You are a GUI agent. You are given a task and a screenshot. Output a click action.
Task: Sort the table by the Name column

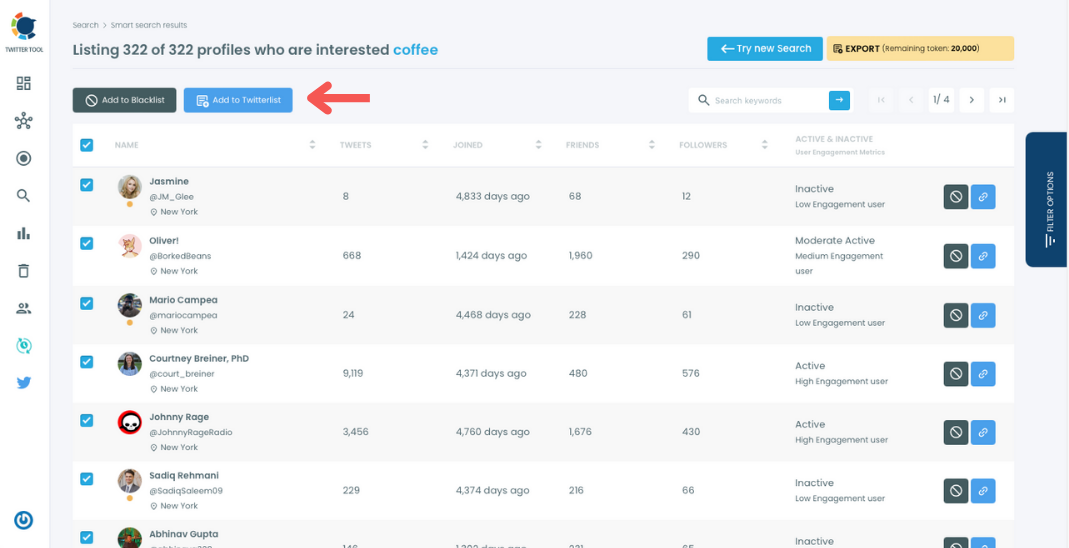[x=312, y=145]
